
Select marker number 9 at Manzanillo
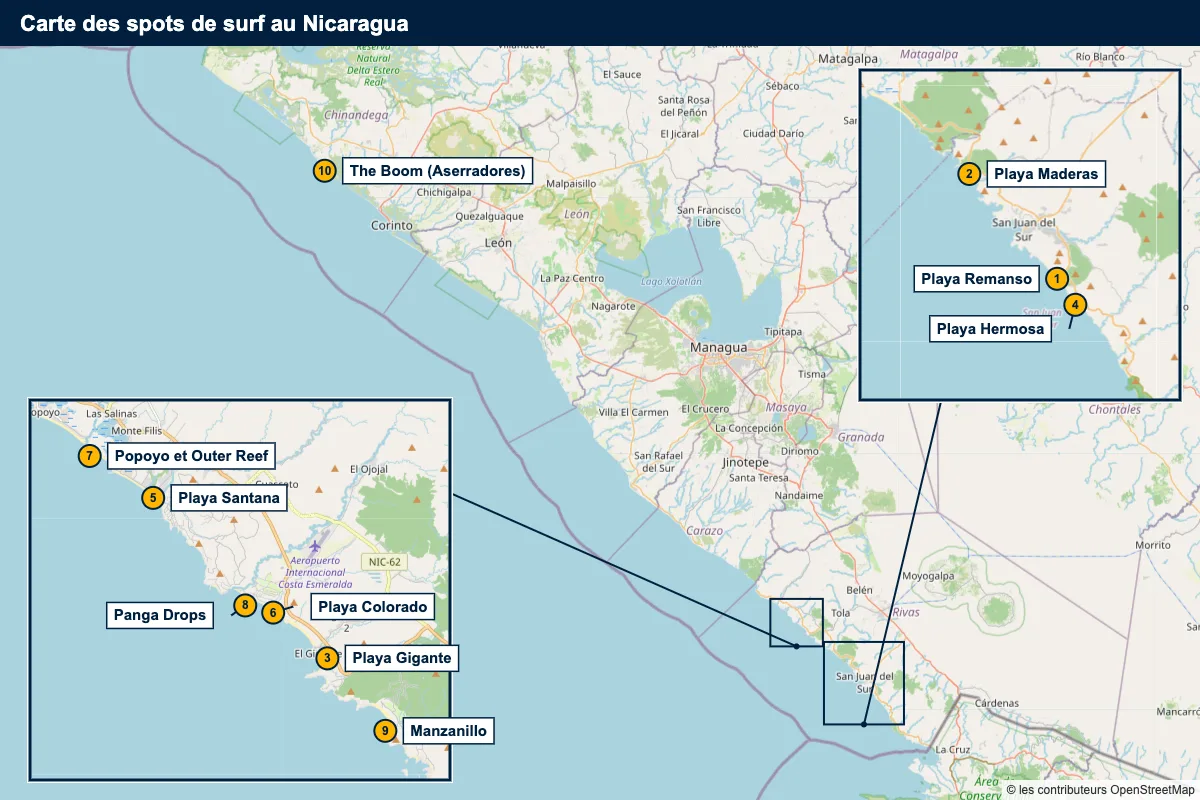point(384,731)
